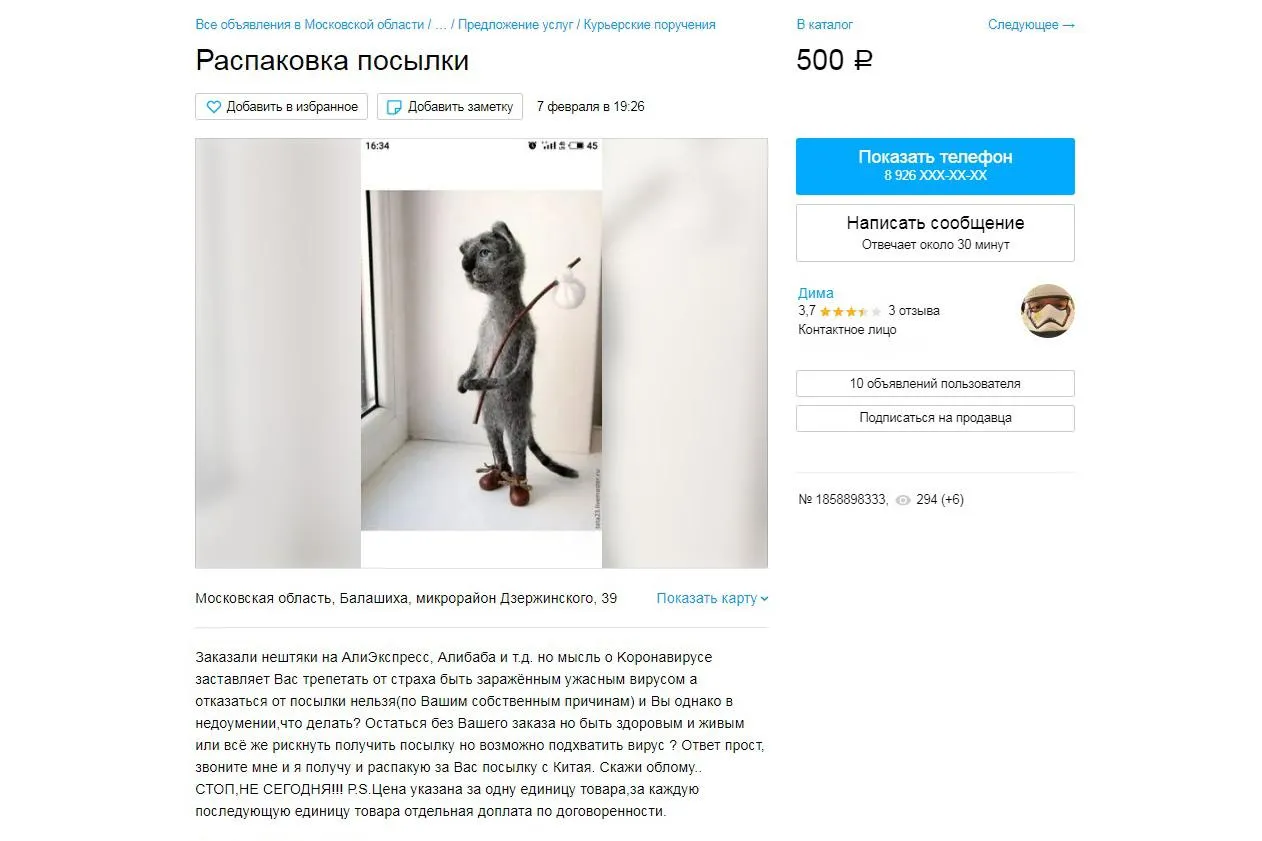Subscribe via Подписаться на продавца
This screenshot has width=1262, height=841.
click(x=935, y=418)
